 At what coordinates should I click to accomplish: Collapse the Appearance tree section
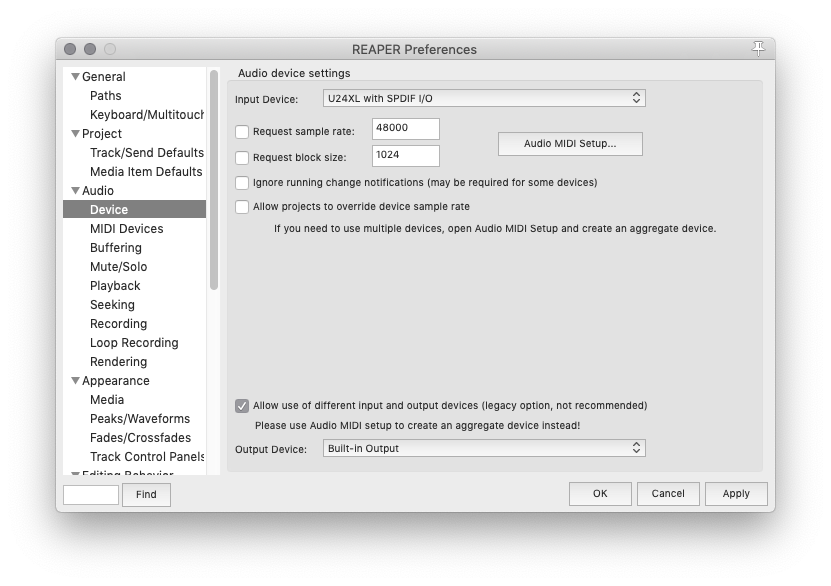coord(75,381)
